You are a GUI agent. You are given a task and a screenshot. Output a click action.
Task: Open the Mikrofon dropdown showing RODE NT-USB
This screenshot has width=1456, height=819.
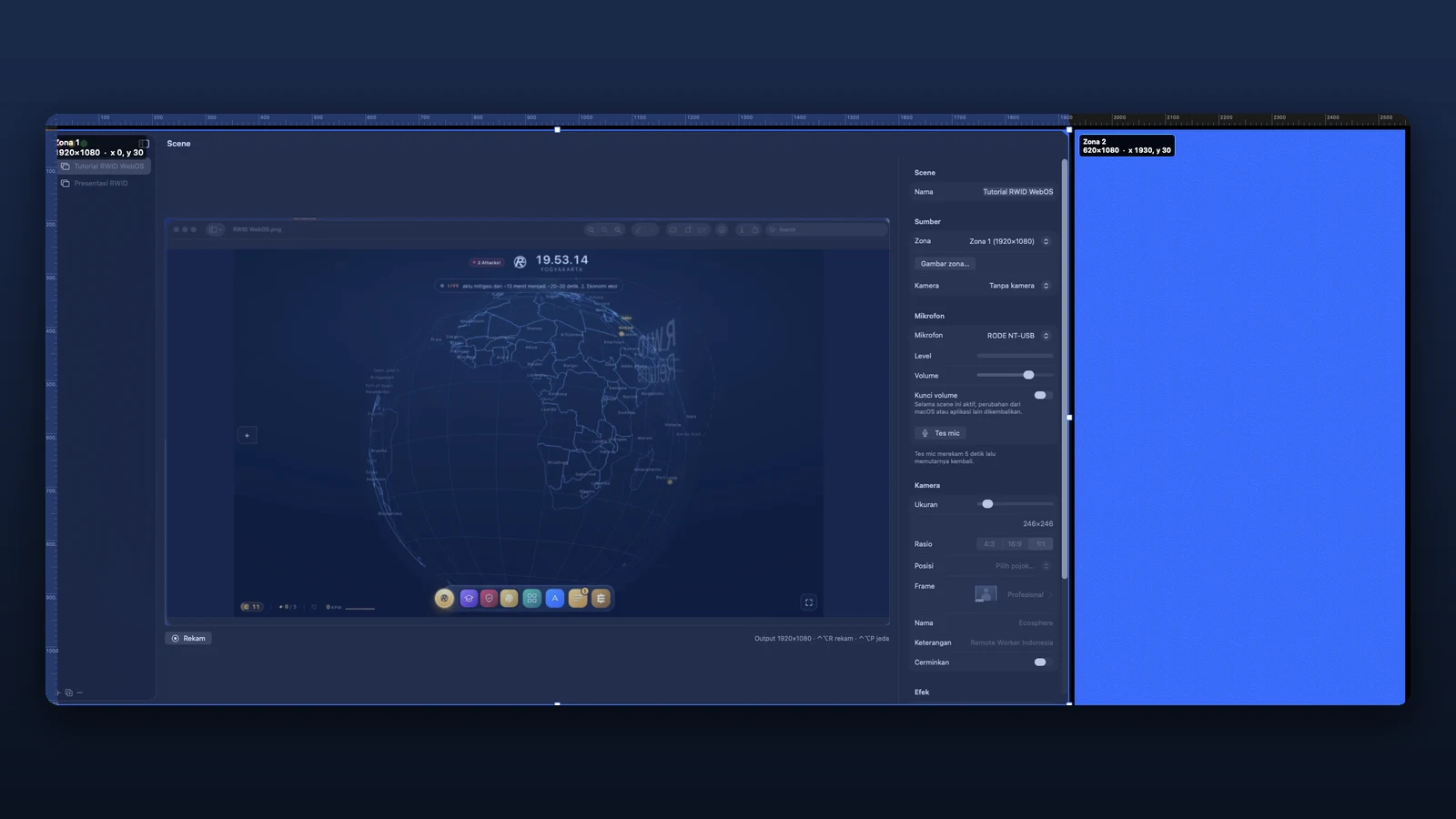(1018, 336)
